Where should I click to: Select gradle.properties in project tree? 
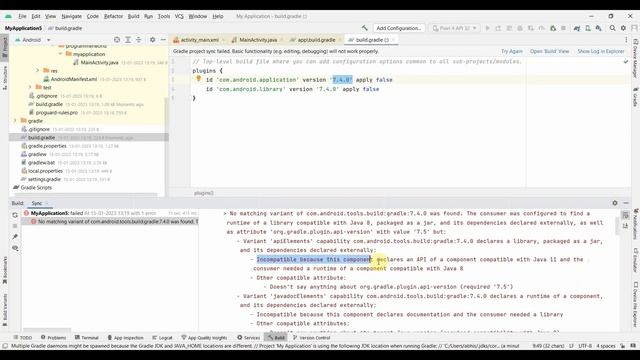(47, 146)
